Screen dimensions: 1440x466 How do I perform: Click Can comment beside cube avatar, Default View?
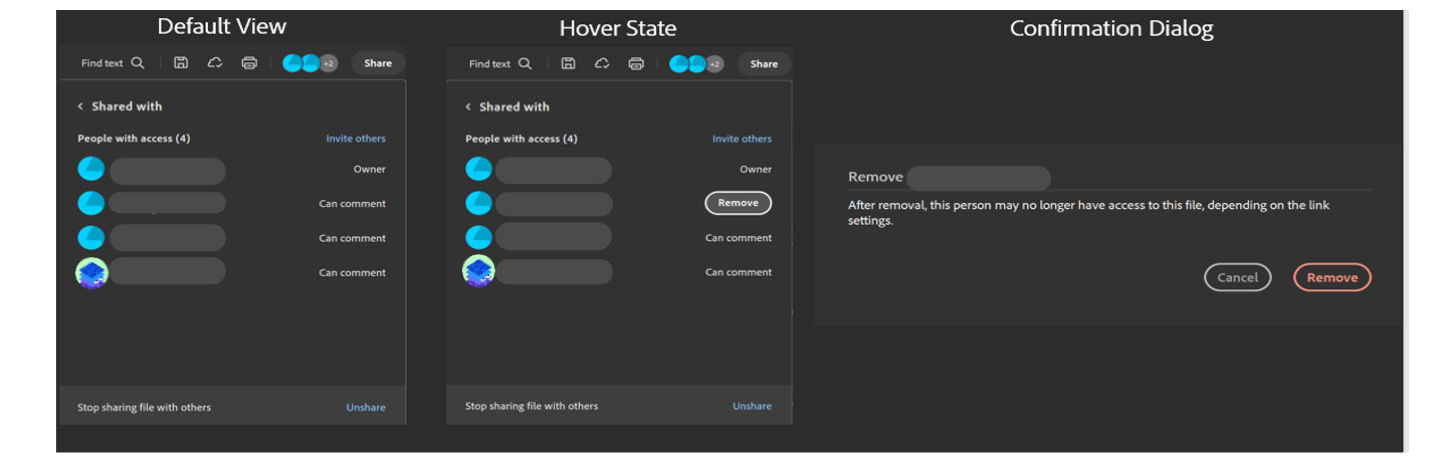click(x=352, y=272)
